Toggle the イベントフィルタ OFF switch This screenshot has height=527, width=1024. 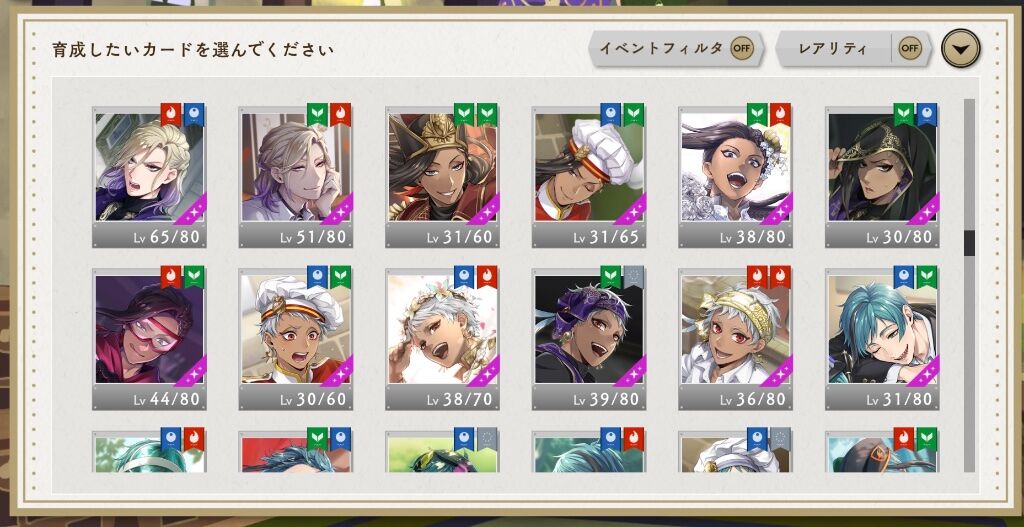pyautogui.click(x=741, y=48)
